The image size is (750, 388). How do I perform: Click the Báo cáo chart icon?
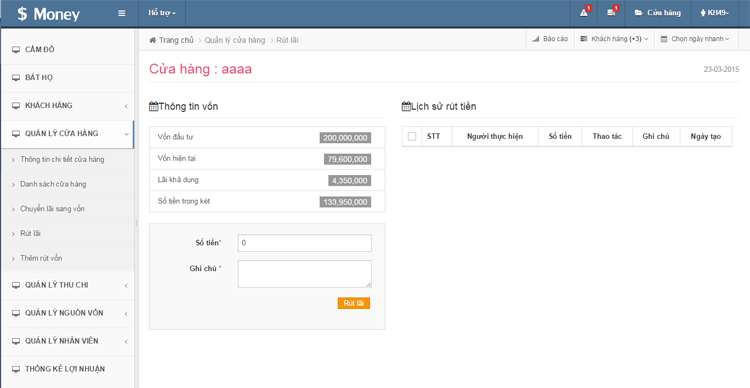pos(536,39)
